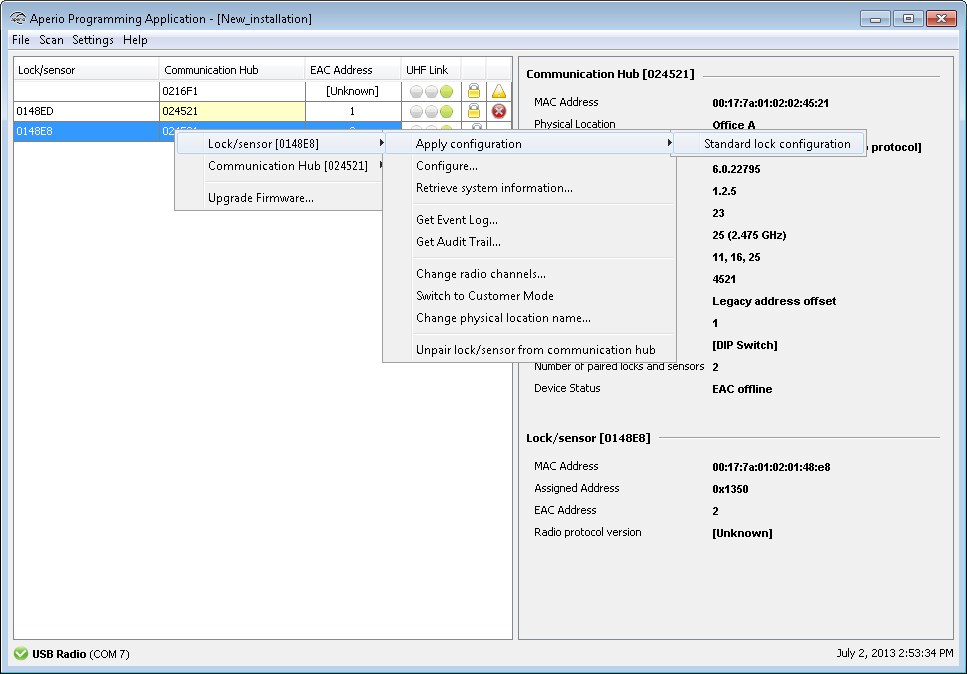
Task: Click the 25 (2.475 GHz) channel value
Action: coord(749,235)
